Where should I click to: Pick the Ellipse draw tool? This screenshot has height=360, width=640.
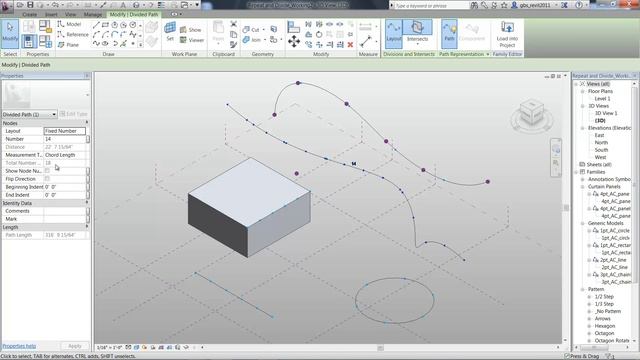point(105,44)
